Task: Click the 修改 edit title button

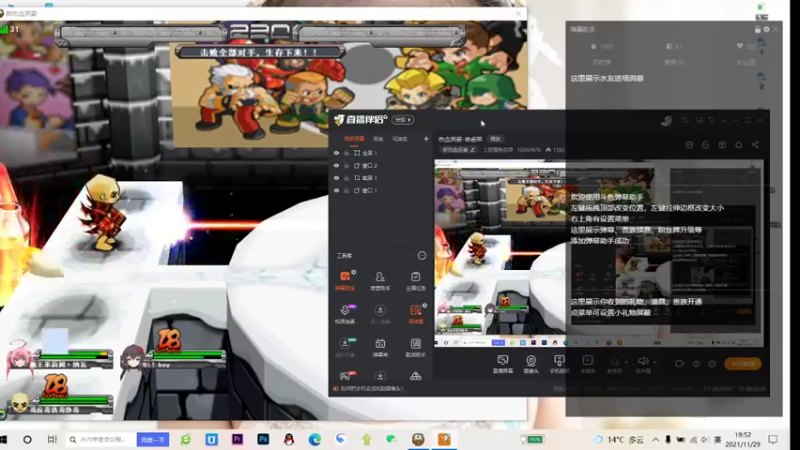Action: click(495, 139)
